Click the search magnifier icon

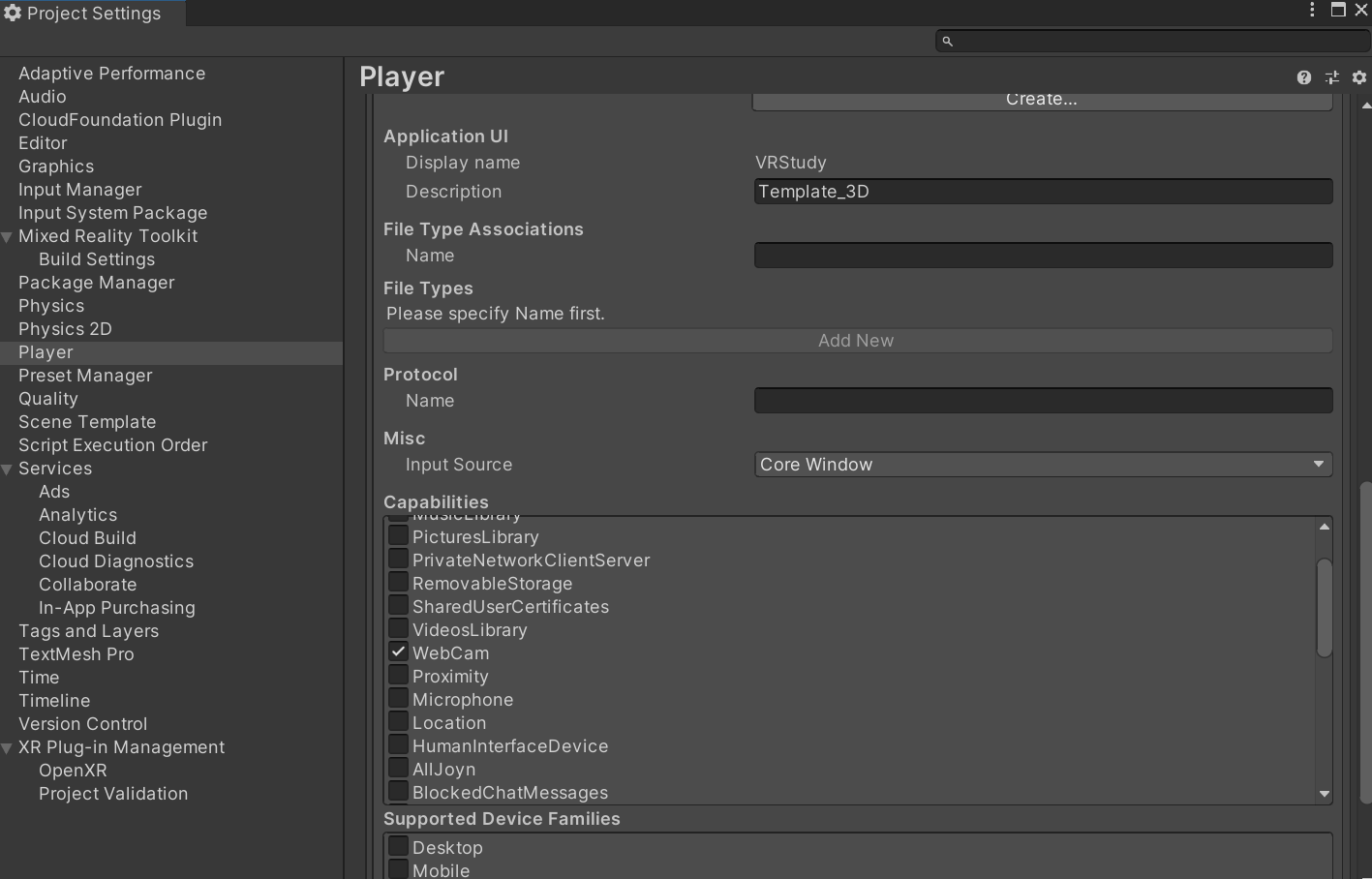click(948, 41)
